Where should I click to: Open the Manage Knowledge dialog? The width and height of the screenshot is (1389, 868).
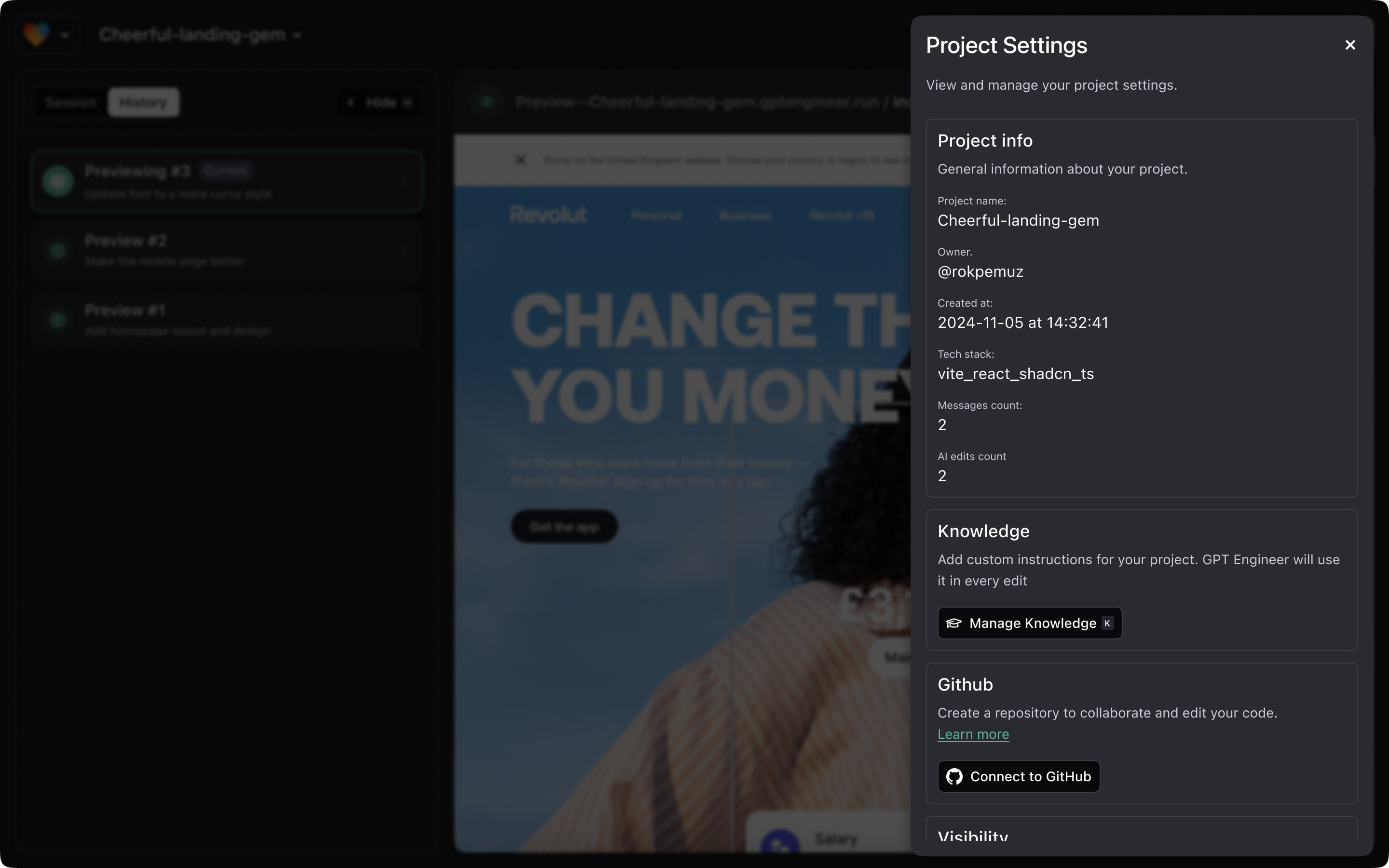(1030, 623)
